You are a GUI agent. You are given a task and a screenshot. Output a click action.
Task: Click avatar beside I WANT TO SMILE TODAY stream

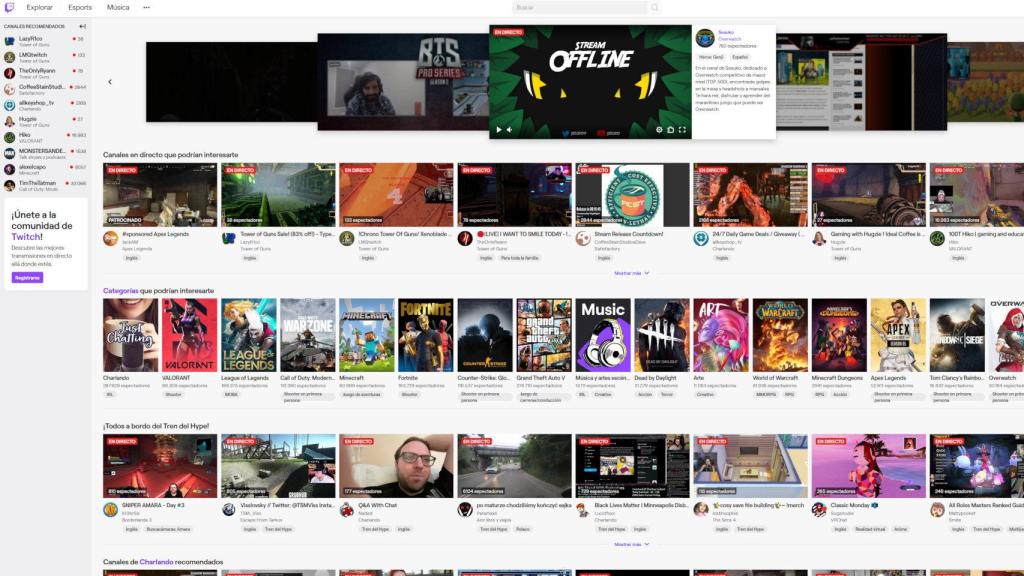click(x=465, y=239)
